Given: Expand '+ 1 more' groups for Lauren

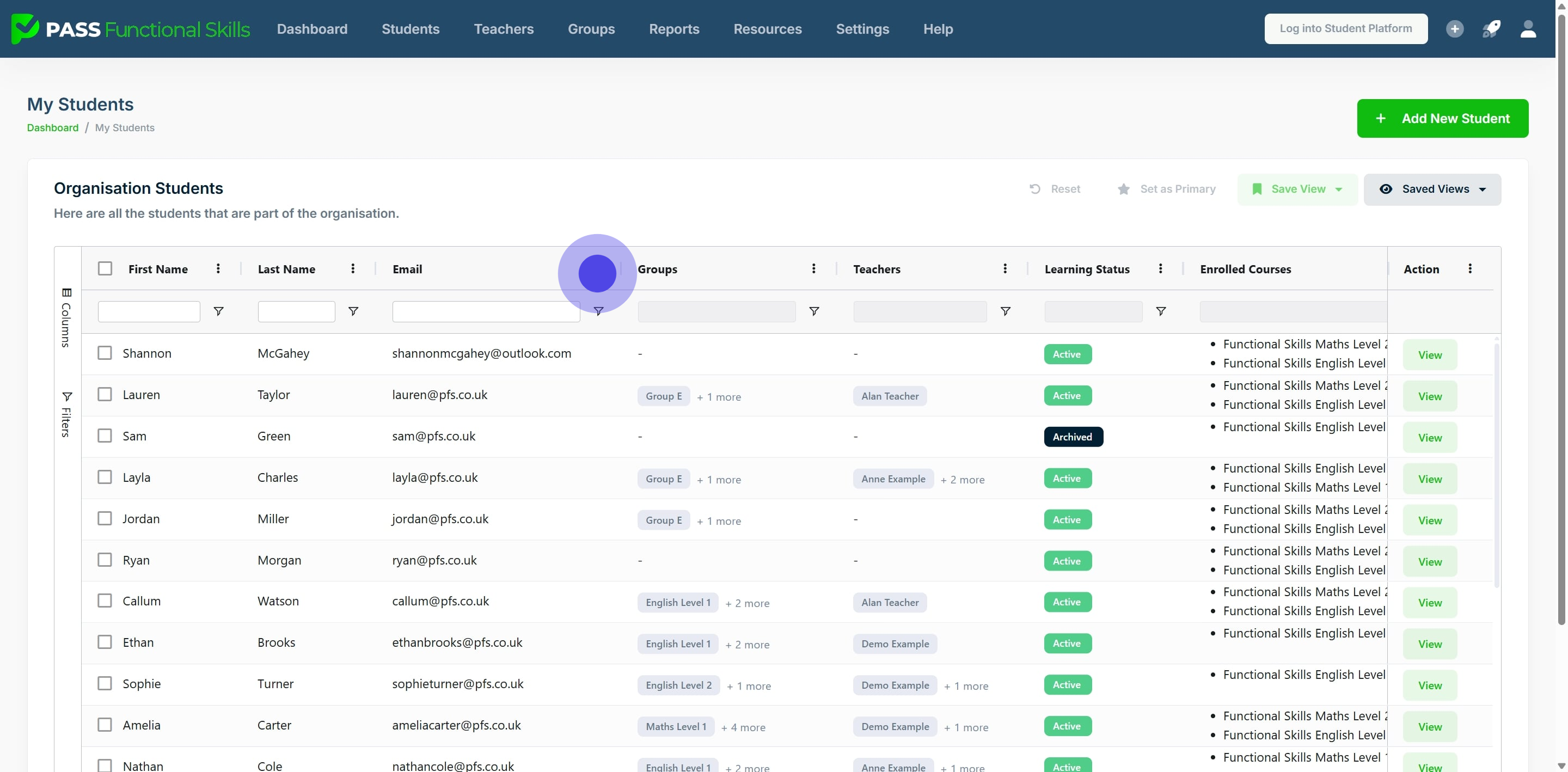Looking at the screenshot, I should [x=719, y=397].
